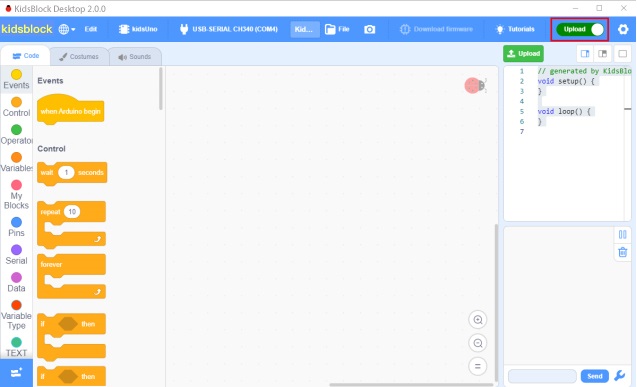Select the Control category
637x387 pixels.
[x=16, y=107]
